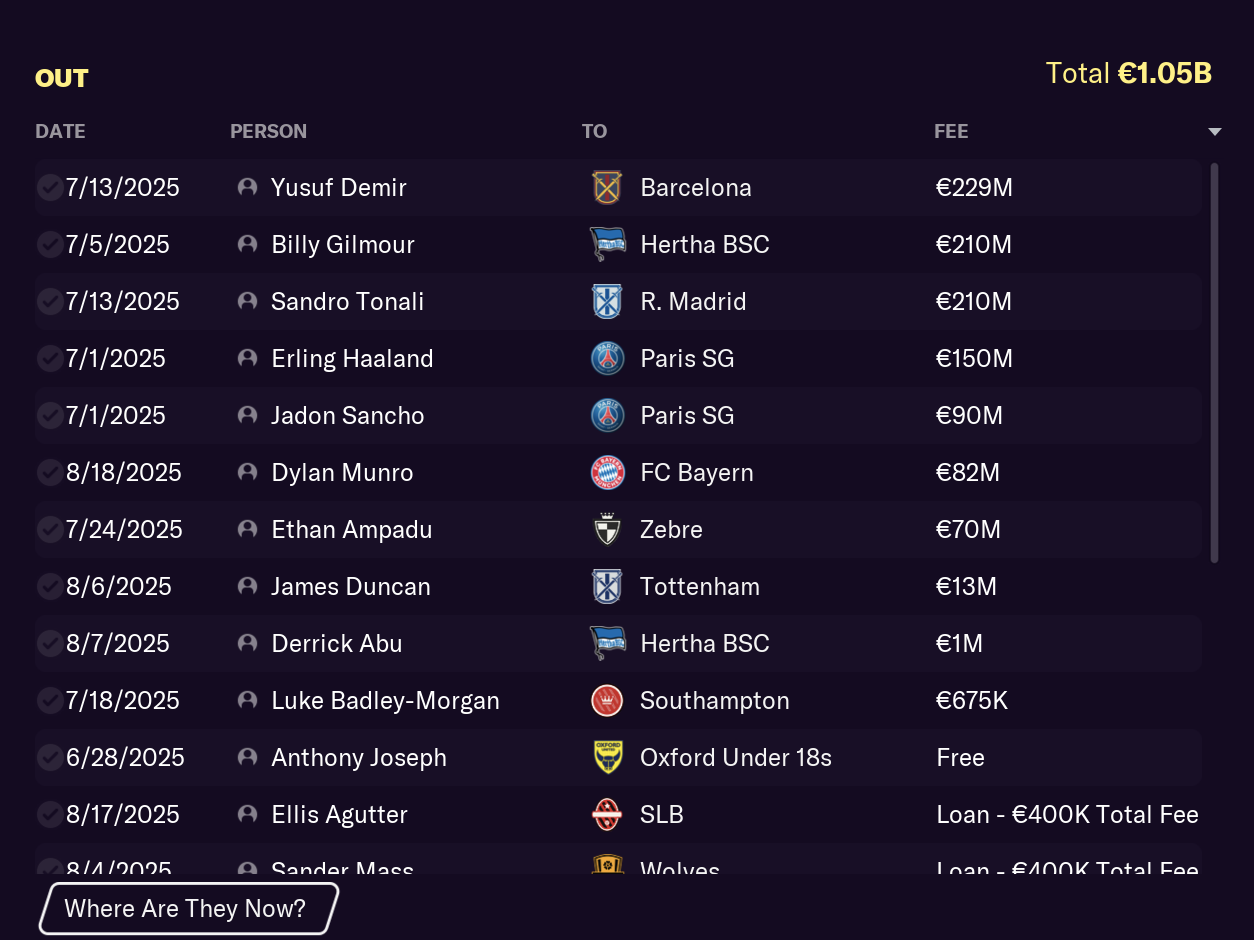Screen dimensions: 1254x940
Task: Sort the list by TO column
Action: click(x=594, y=132)
